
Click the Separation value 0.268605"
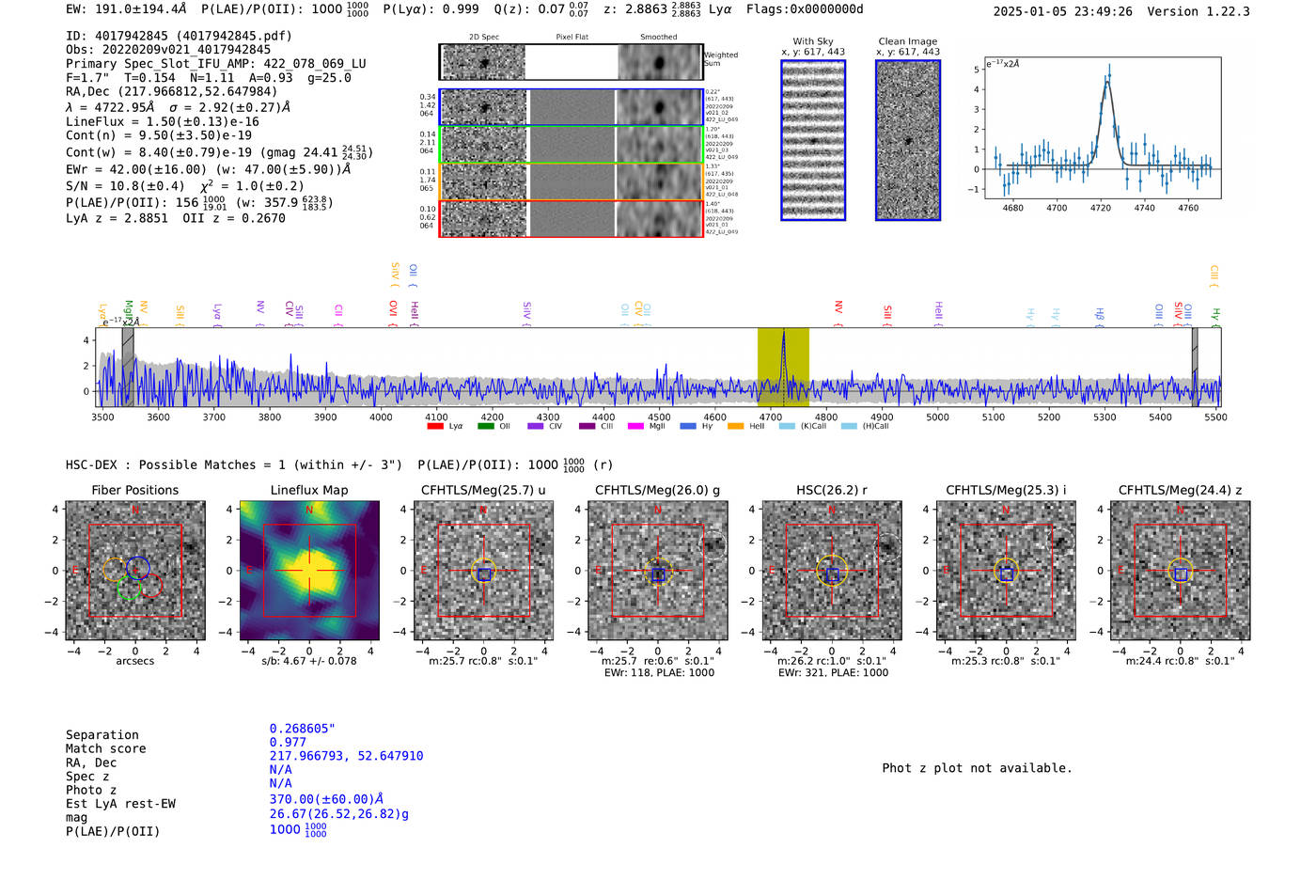[x=303, y=729]
